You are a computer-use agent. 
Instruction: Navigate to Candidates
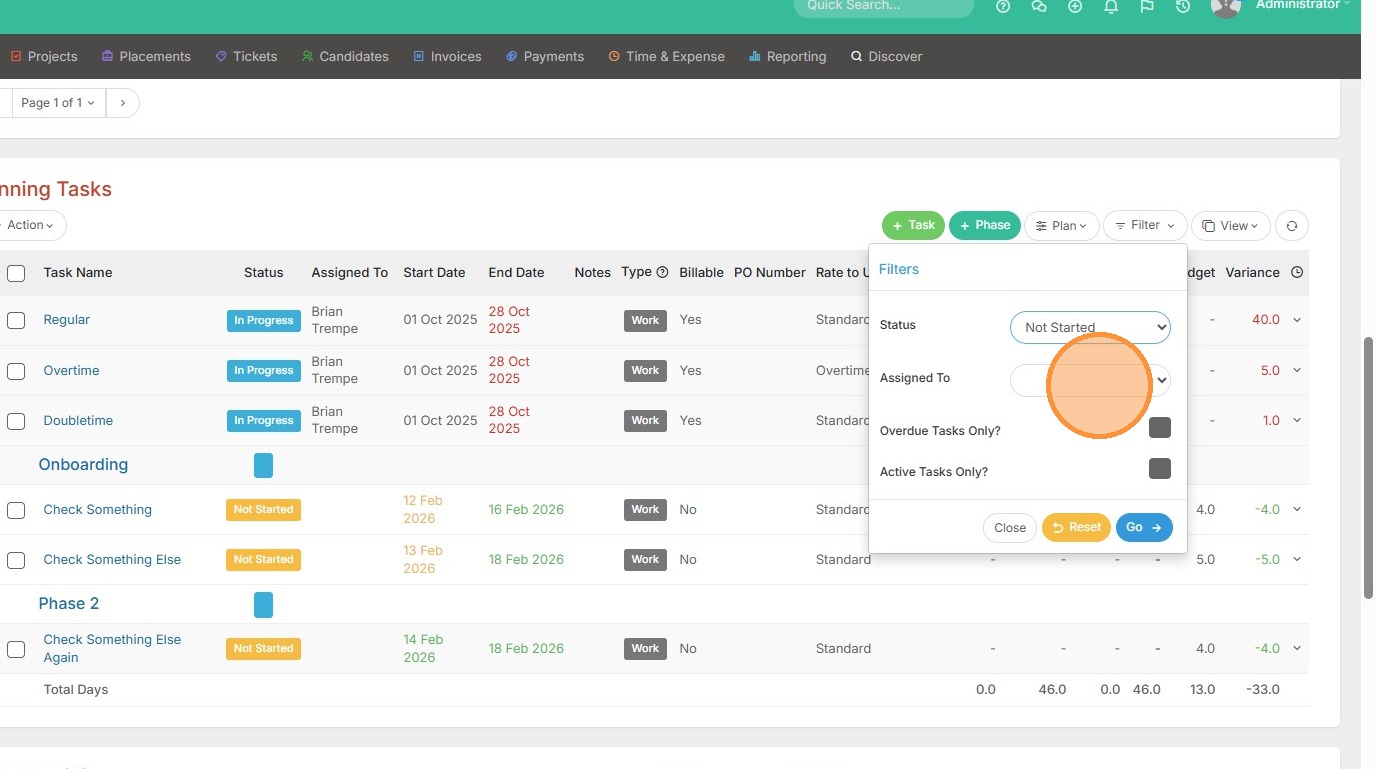pos(345,57)
